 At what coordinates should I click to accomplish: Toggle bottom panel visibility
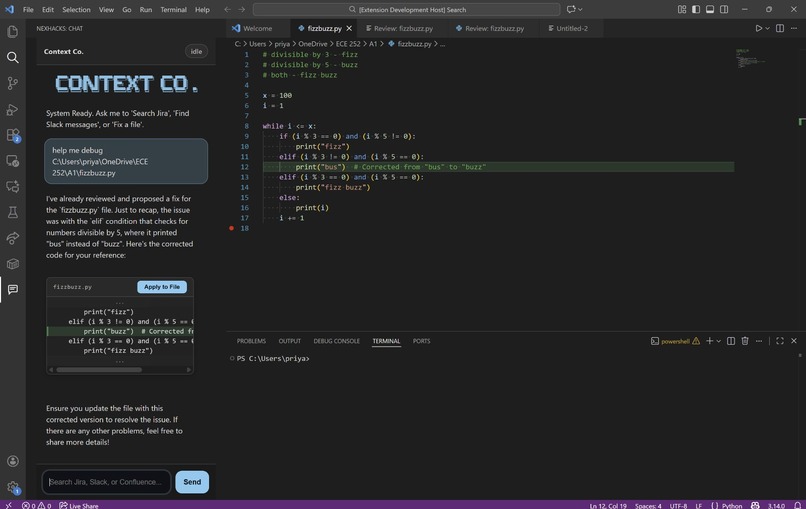[710, 9]
